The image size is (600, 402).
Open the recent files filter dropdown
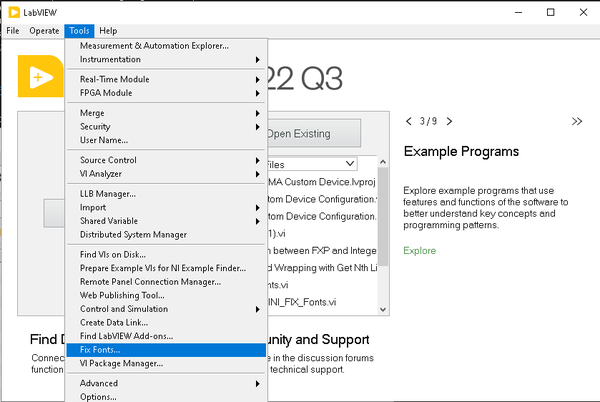tap(350, 163)
